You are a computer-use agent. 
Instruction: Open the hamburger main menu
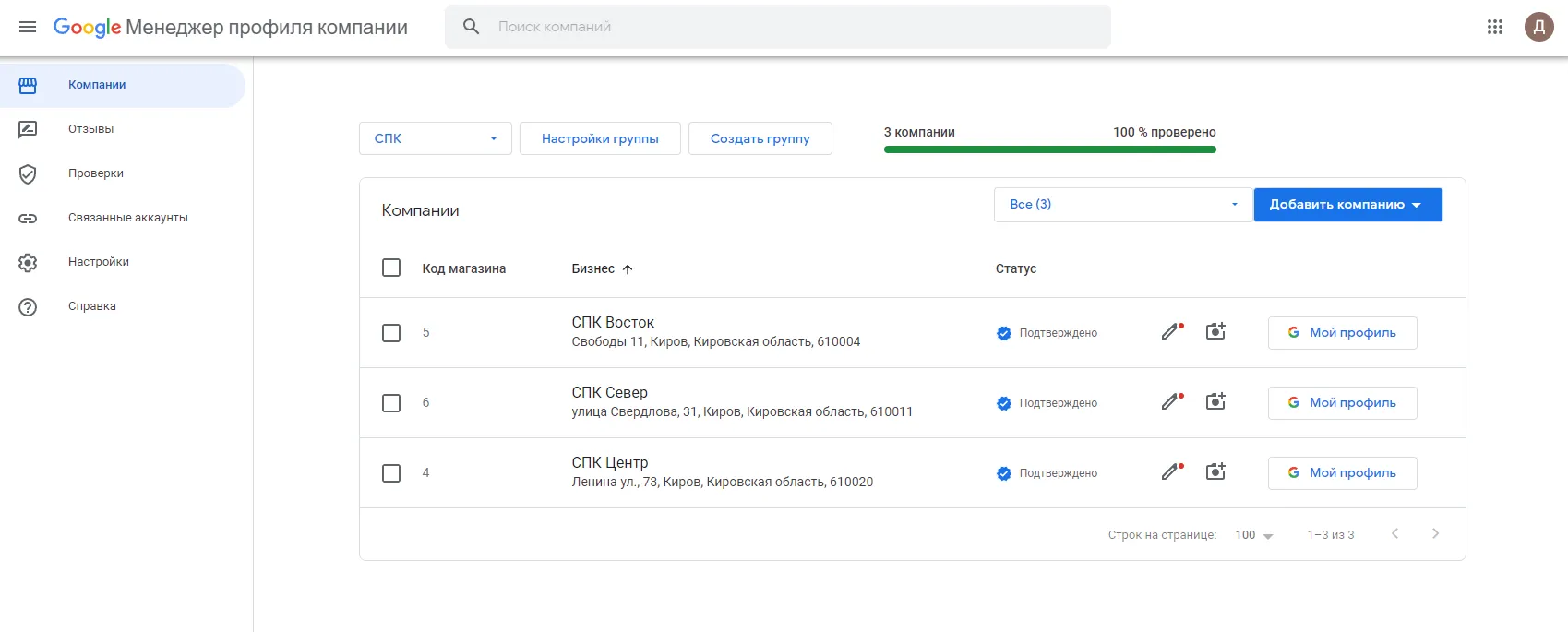pyautogui.click(x=28, y=27)
